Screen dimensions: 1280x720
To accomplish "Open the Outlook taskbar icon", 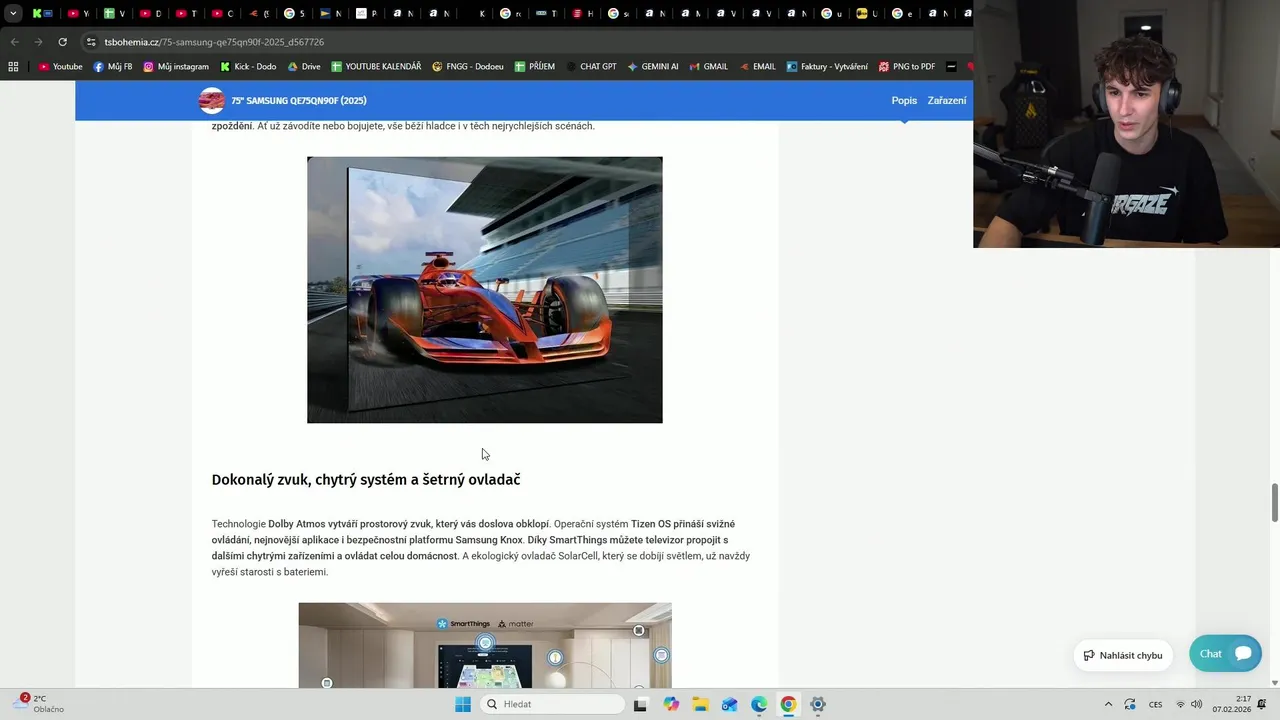I will [x=729, y=704].
